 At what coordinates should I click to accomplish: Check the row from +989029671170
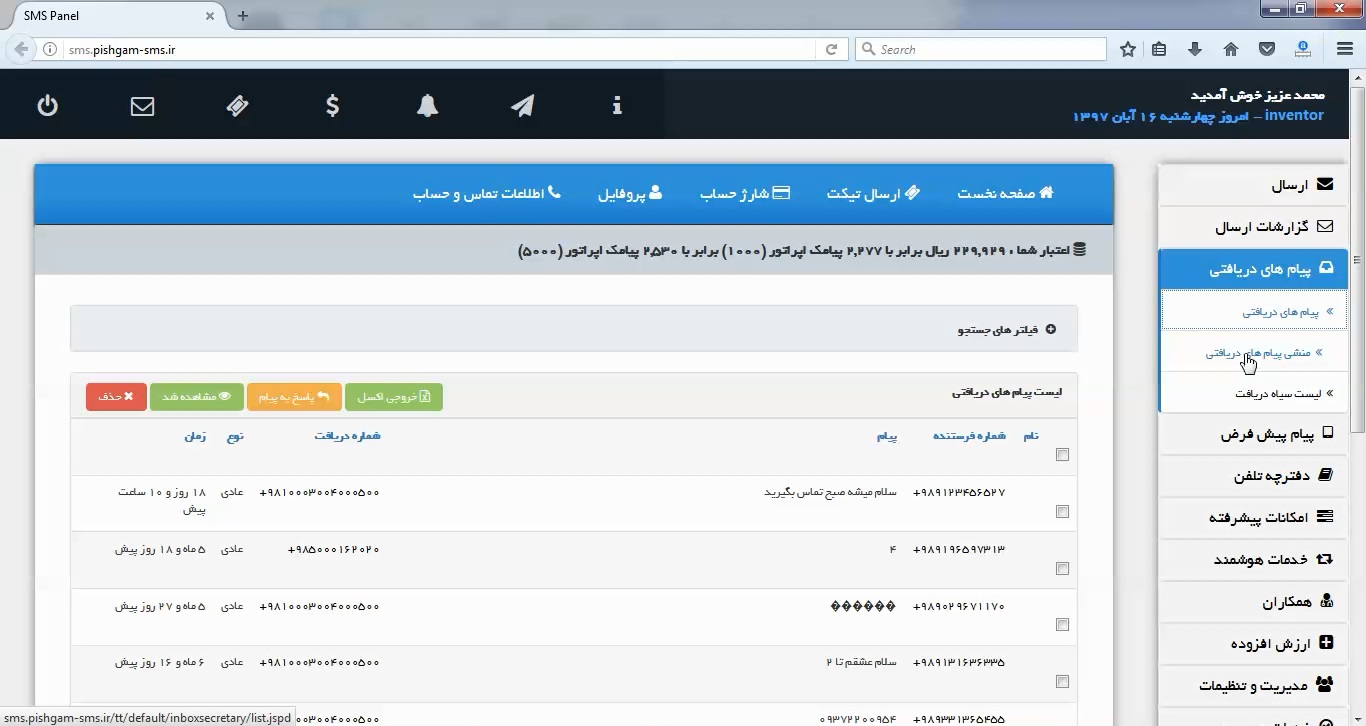1062,625
